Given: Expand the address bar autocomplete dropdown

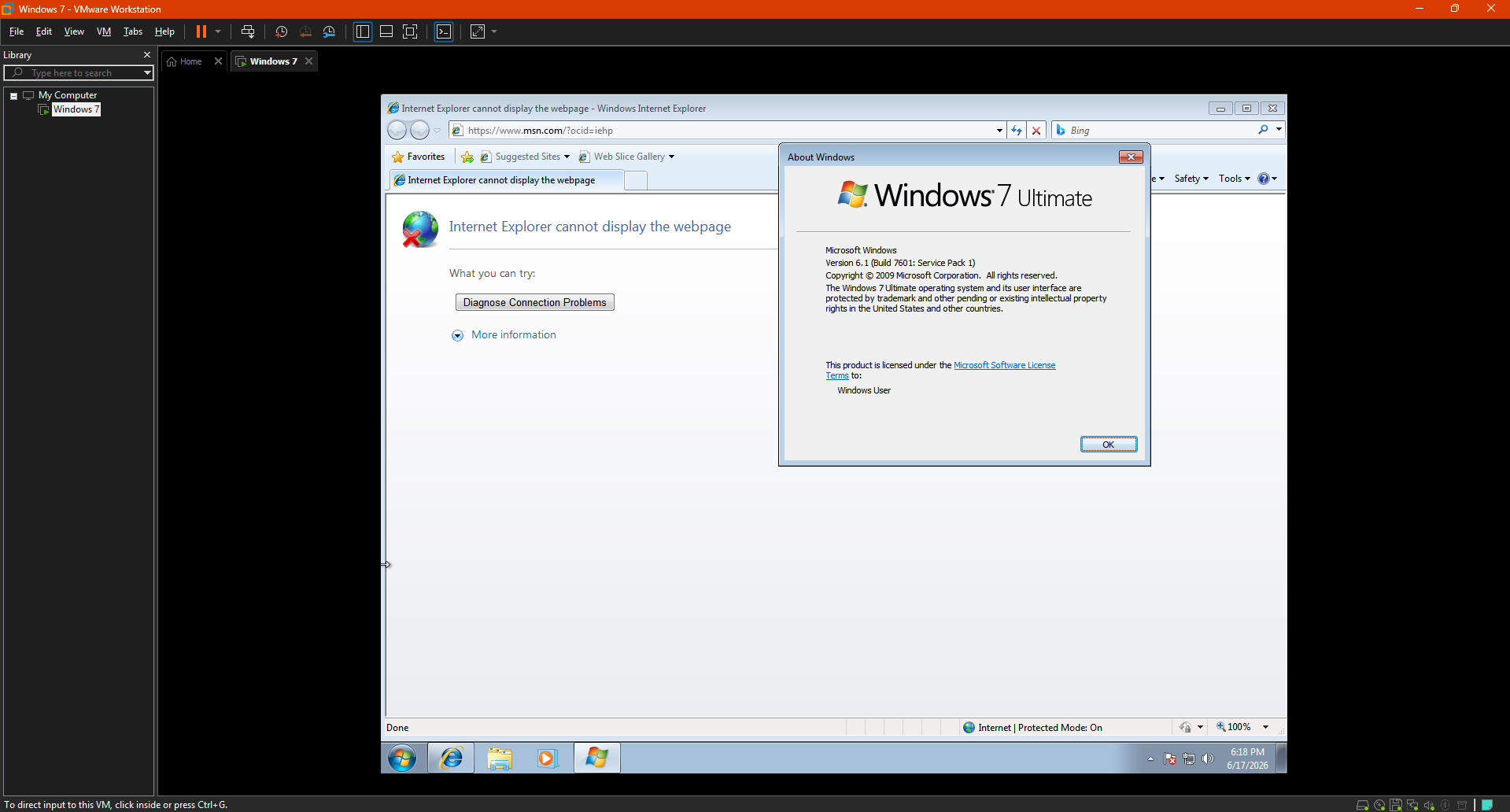Looking at the screenshot, I should point(999,131).
